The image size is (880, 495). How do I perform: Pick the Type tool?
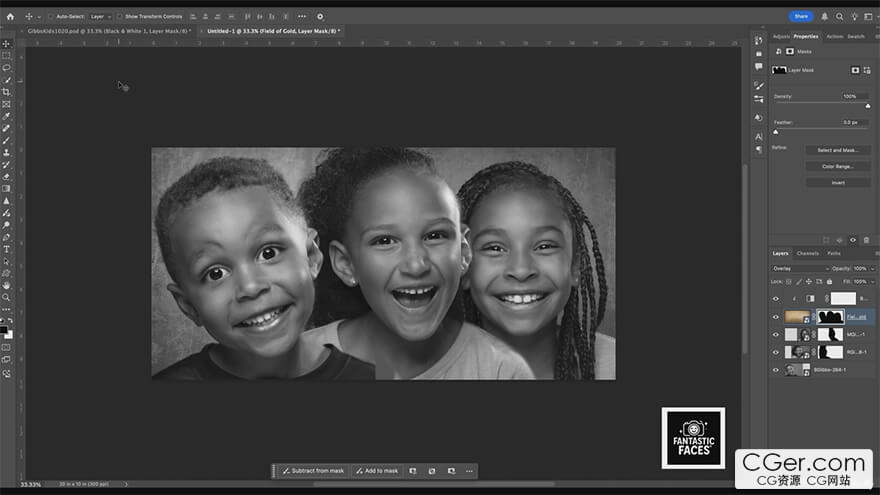click(6, 249)
